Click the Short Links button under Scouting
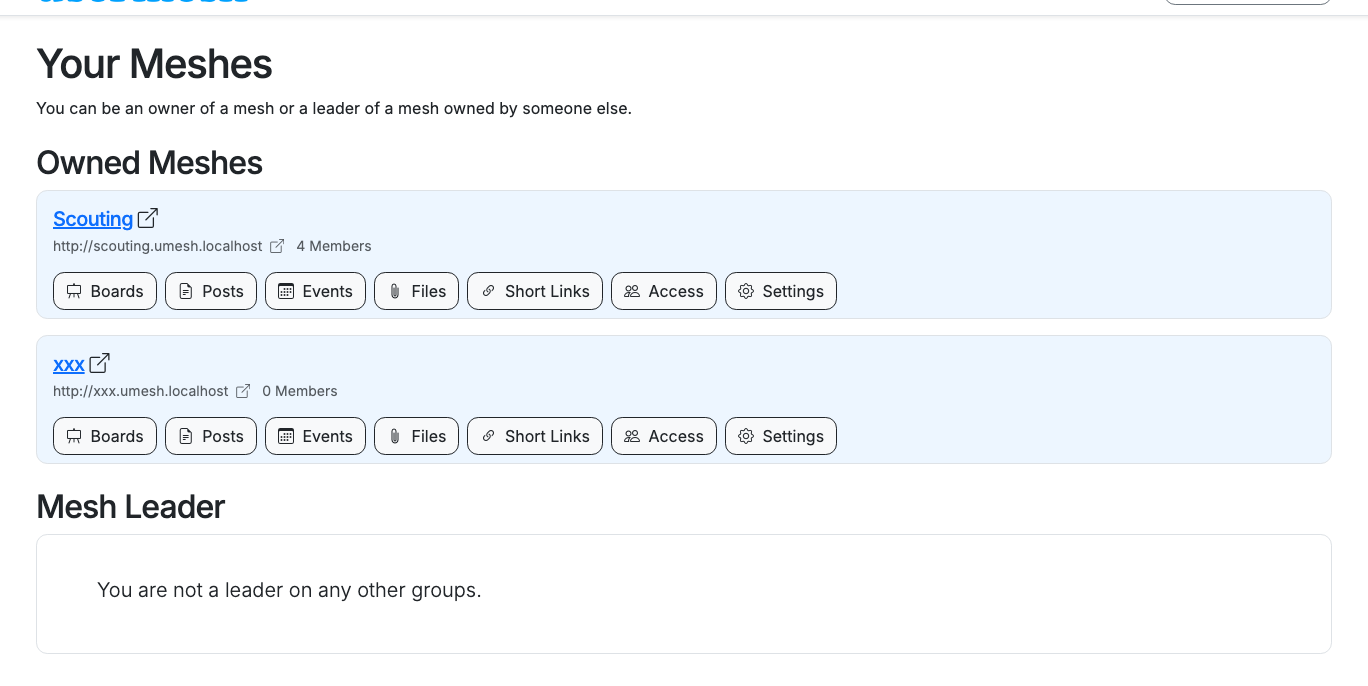The width and height of the screenshot is (1368, 686). coord(534,291)
